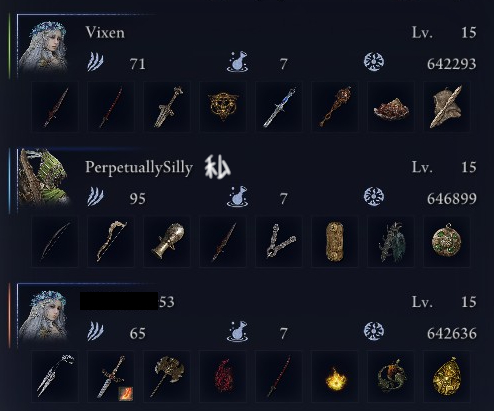The height and width of the screenshot is (411, 494).
Task: Select the golden mask item in Vixen's inventory
Action: (223, 107)
